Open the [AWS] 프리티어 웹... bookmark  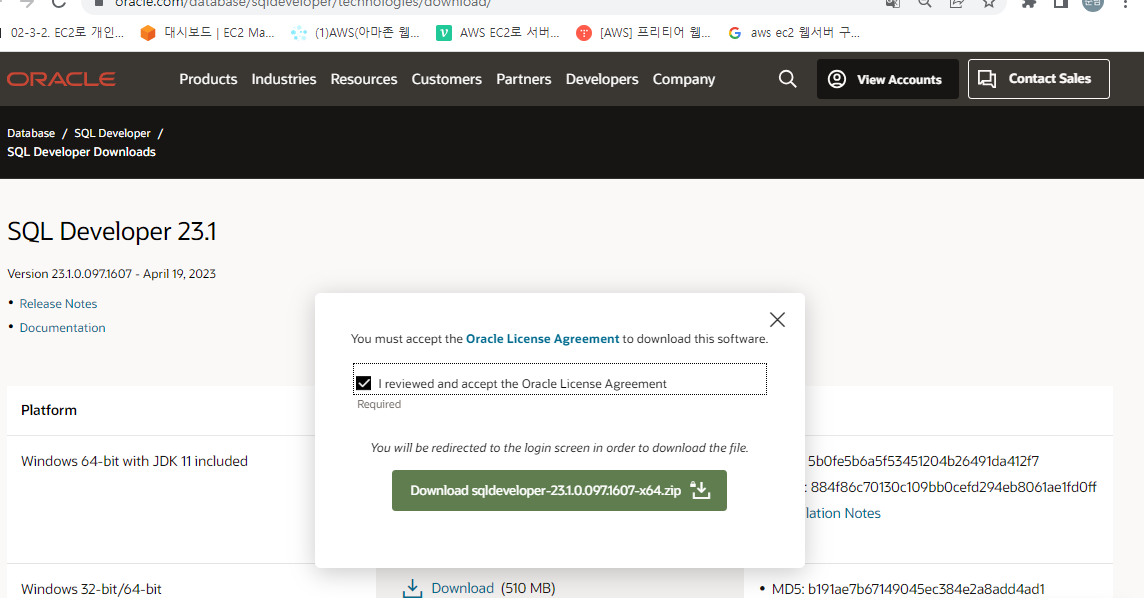(644, 32)
